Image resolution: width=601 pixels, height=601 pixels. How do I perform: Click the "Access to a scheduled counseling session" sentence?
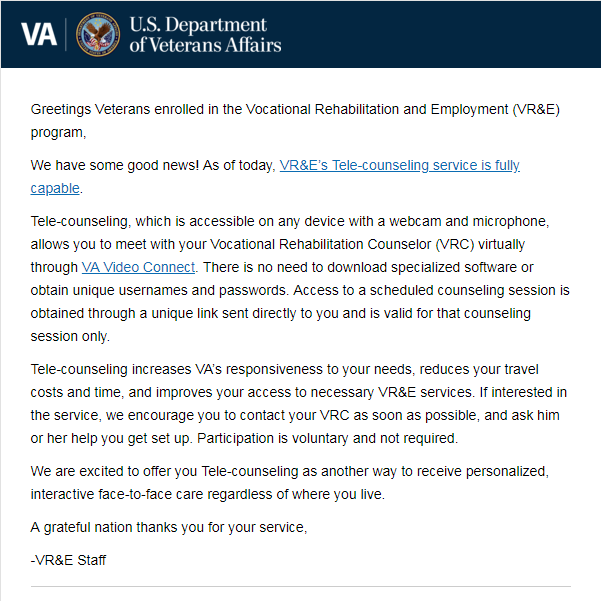pos(300,313)
